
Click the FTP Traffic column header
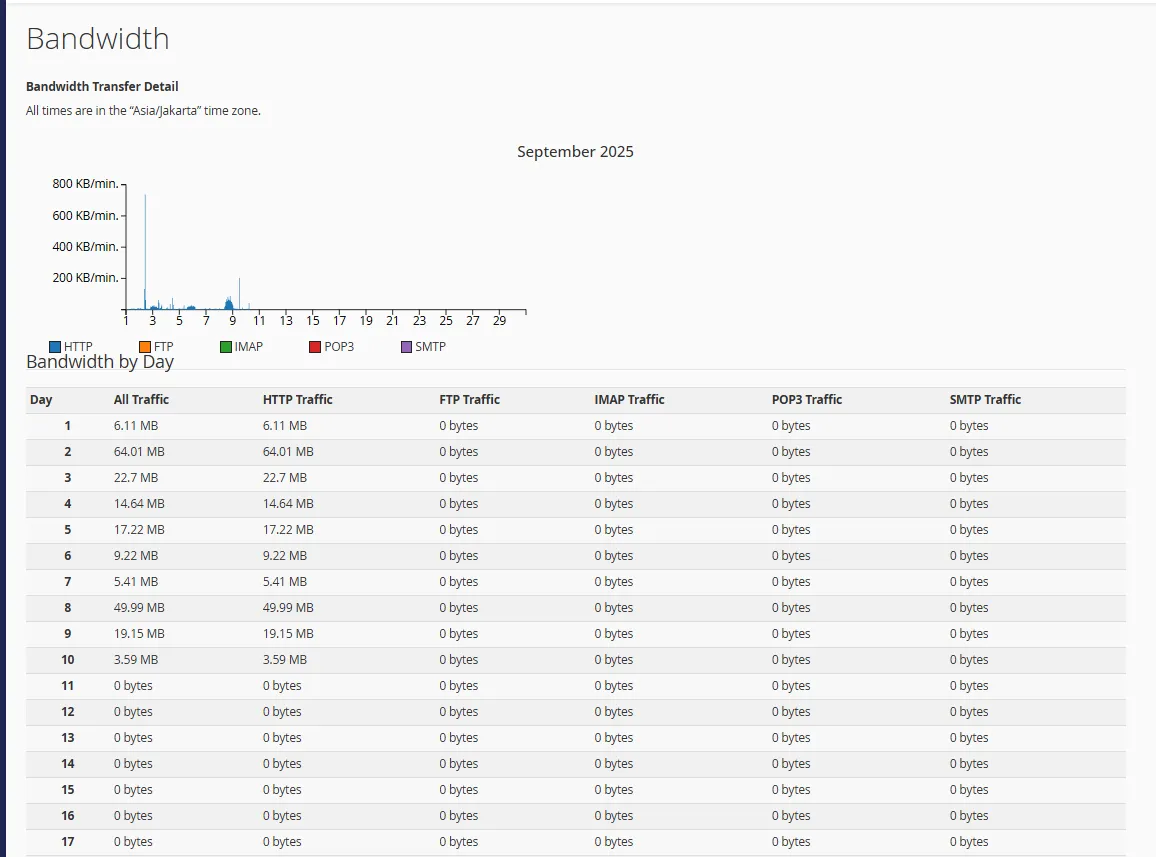point(469,400)
